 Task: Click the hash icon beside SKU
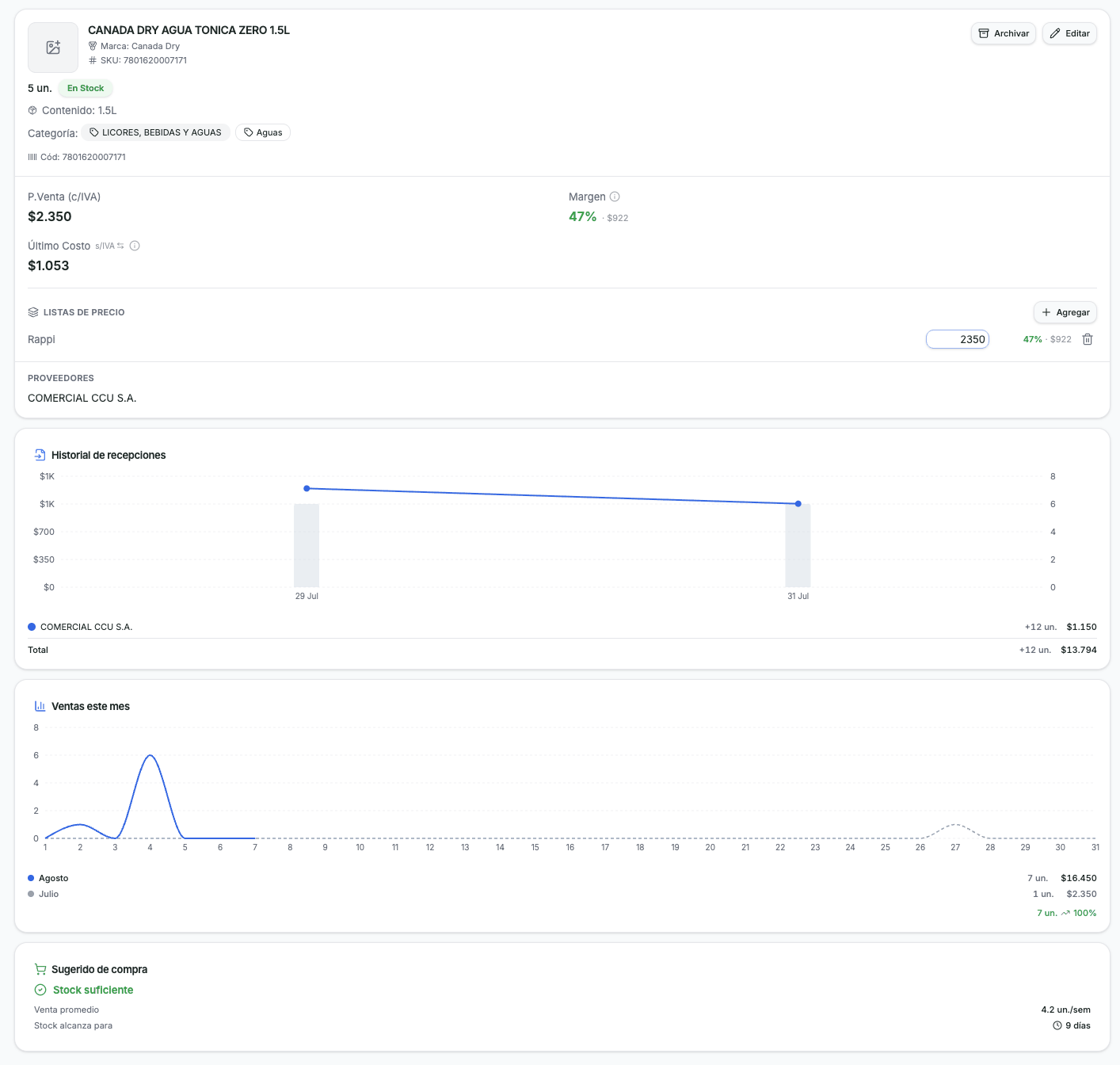point(93,60)
